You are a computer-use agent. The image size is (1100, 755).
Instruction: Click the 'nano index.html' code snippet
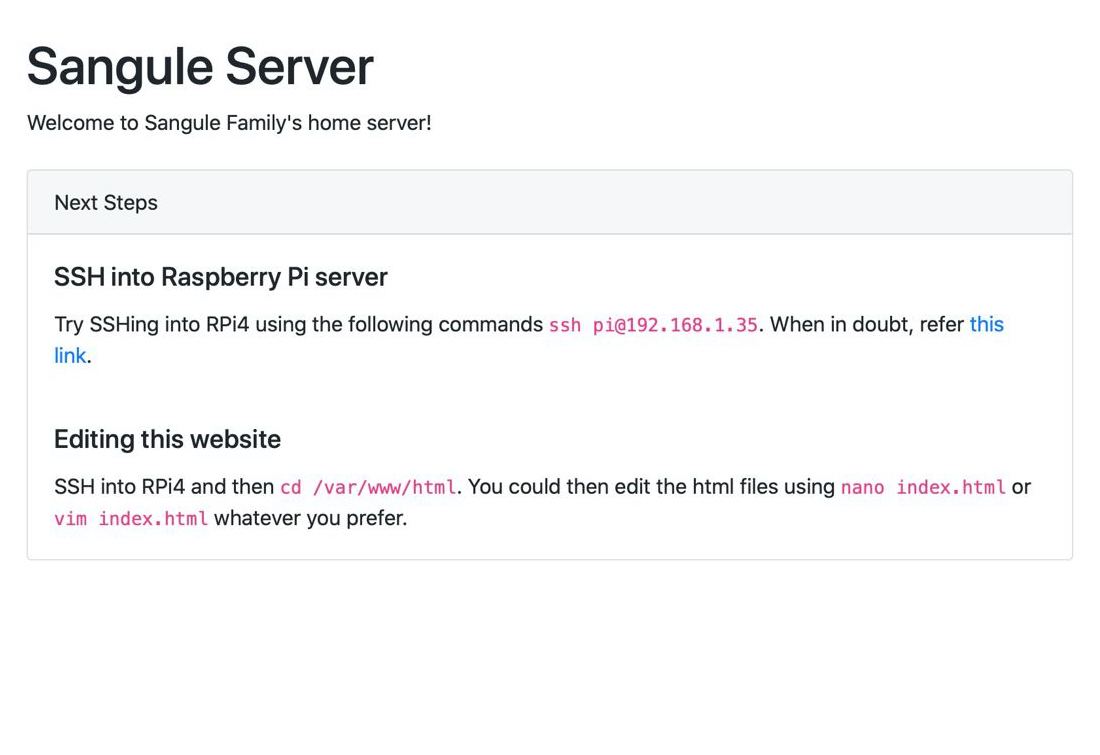(923, 488)
